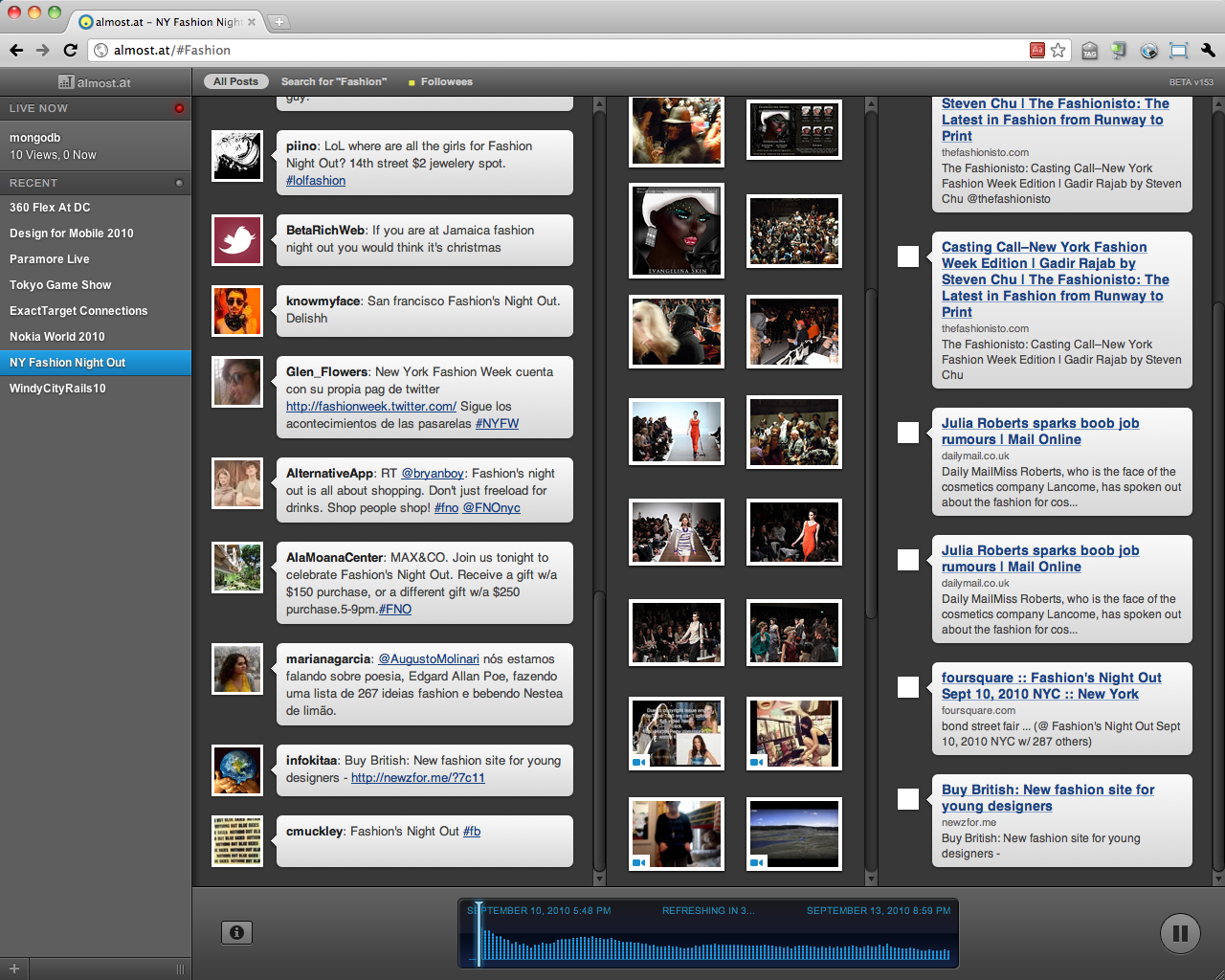Click the TAG extension icon

[x=1090, y=51]
